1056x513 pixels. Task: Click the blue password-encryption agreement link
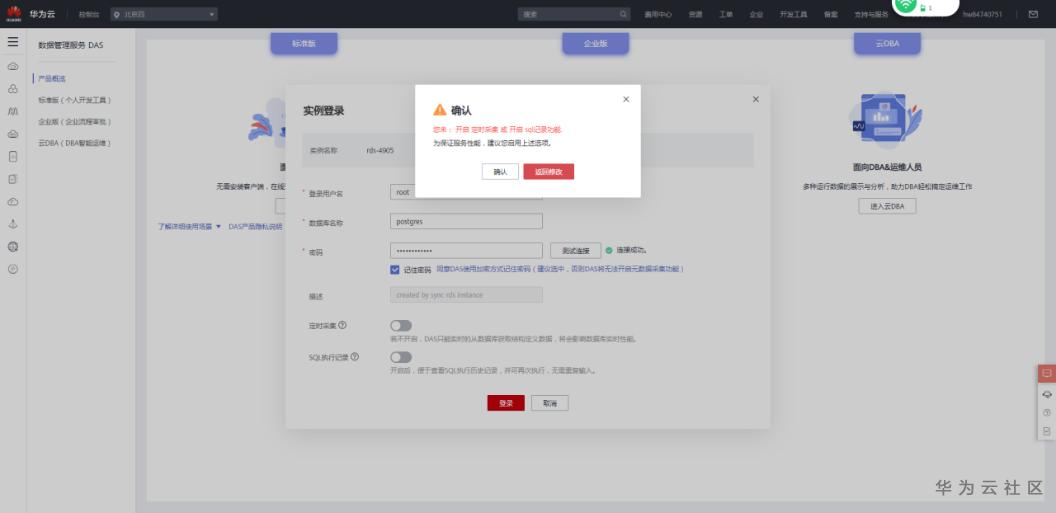[x=560, y=269]
